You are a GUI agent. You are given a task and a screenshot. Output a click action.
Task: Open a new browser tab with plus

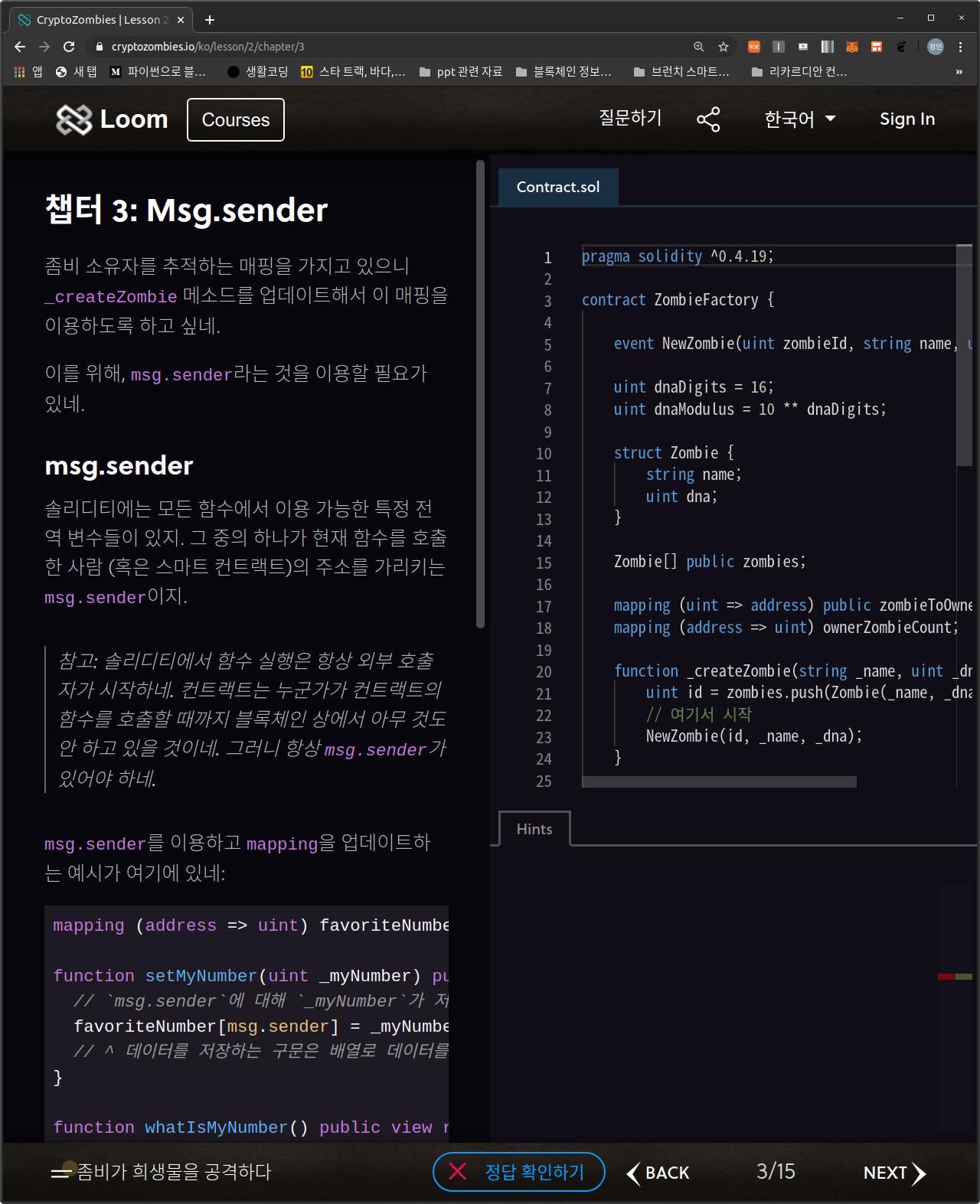(210, 20)
